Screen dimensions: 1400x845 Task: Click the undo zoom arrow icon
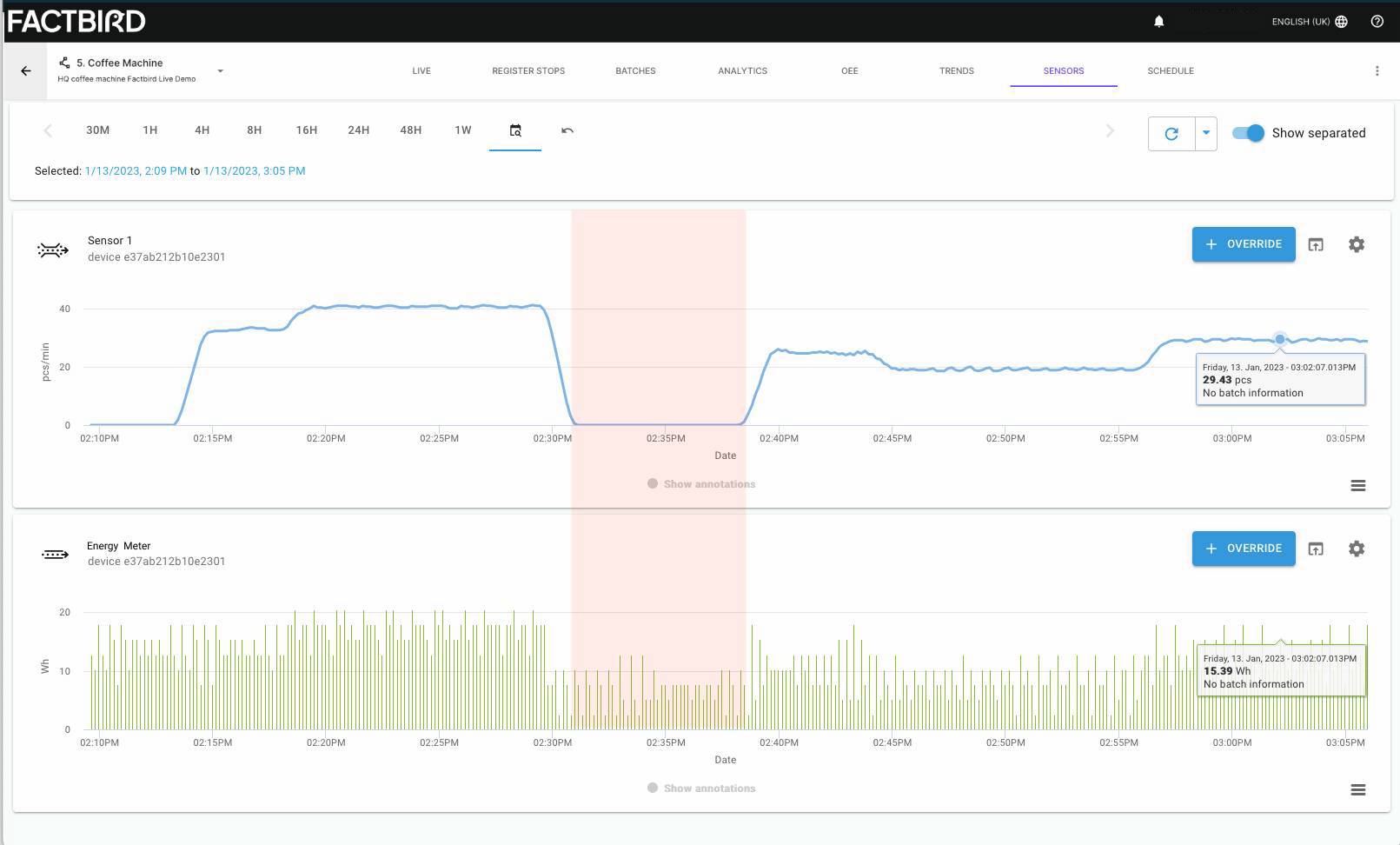(x=567, y=130)
